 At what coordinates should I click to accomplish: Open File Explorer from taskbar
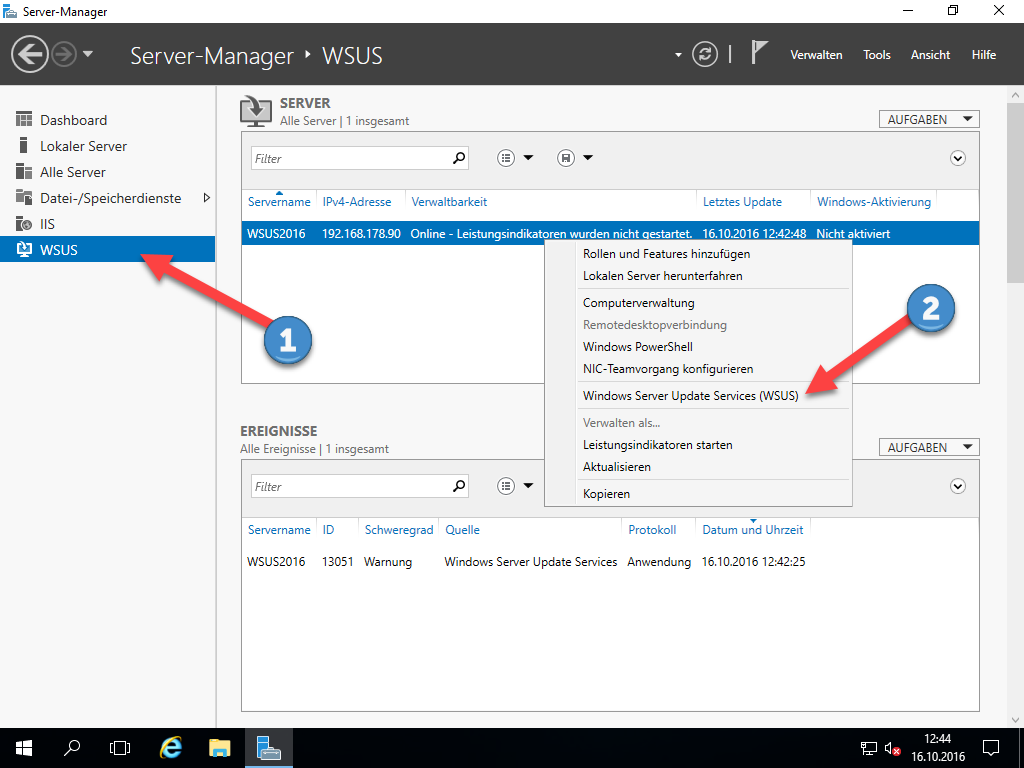point(219,748)
